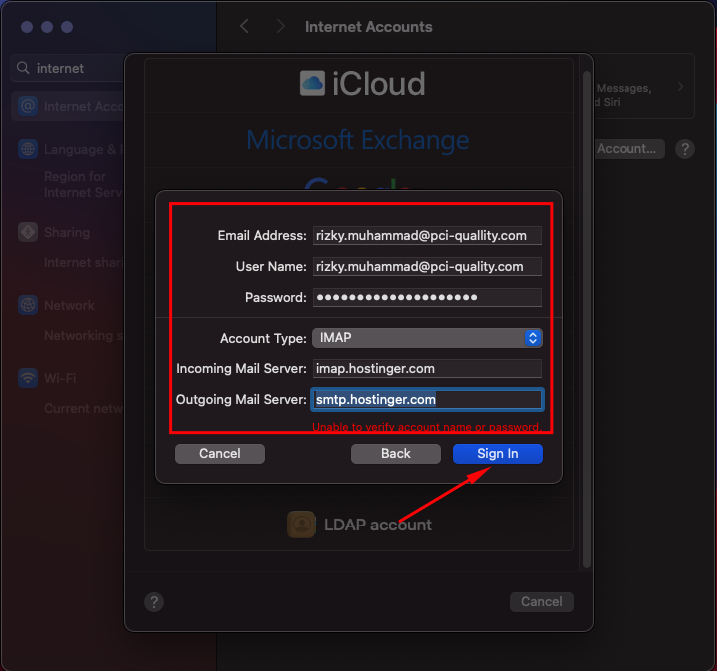Open help question mark in Internet Accounts
The height and width of the screenshot is (671, 717).
685,149
